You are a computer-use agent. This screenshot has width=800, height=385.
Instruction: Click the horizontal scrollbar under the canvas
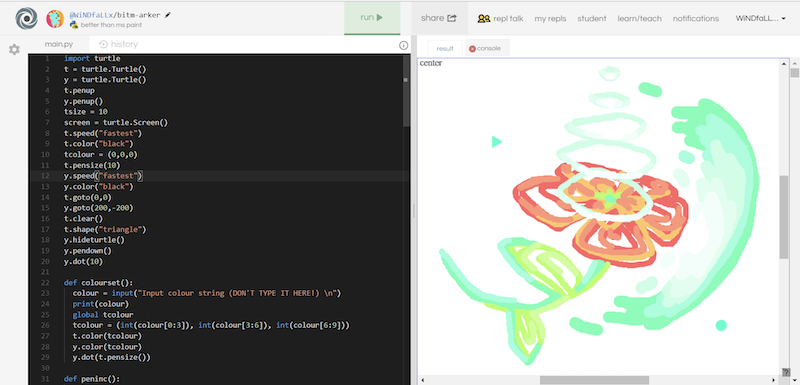[x=594, y=380]
